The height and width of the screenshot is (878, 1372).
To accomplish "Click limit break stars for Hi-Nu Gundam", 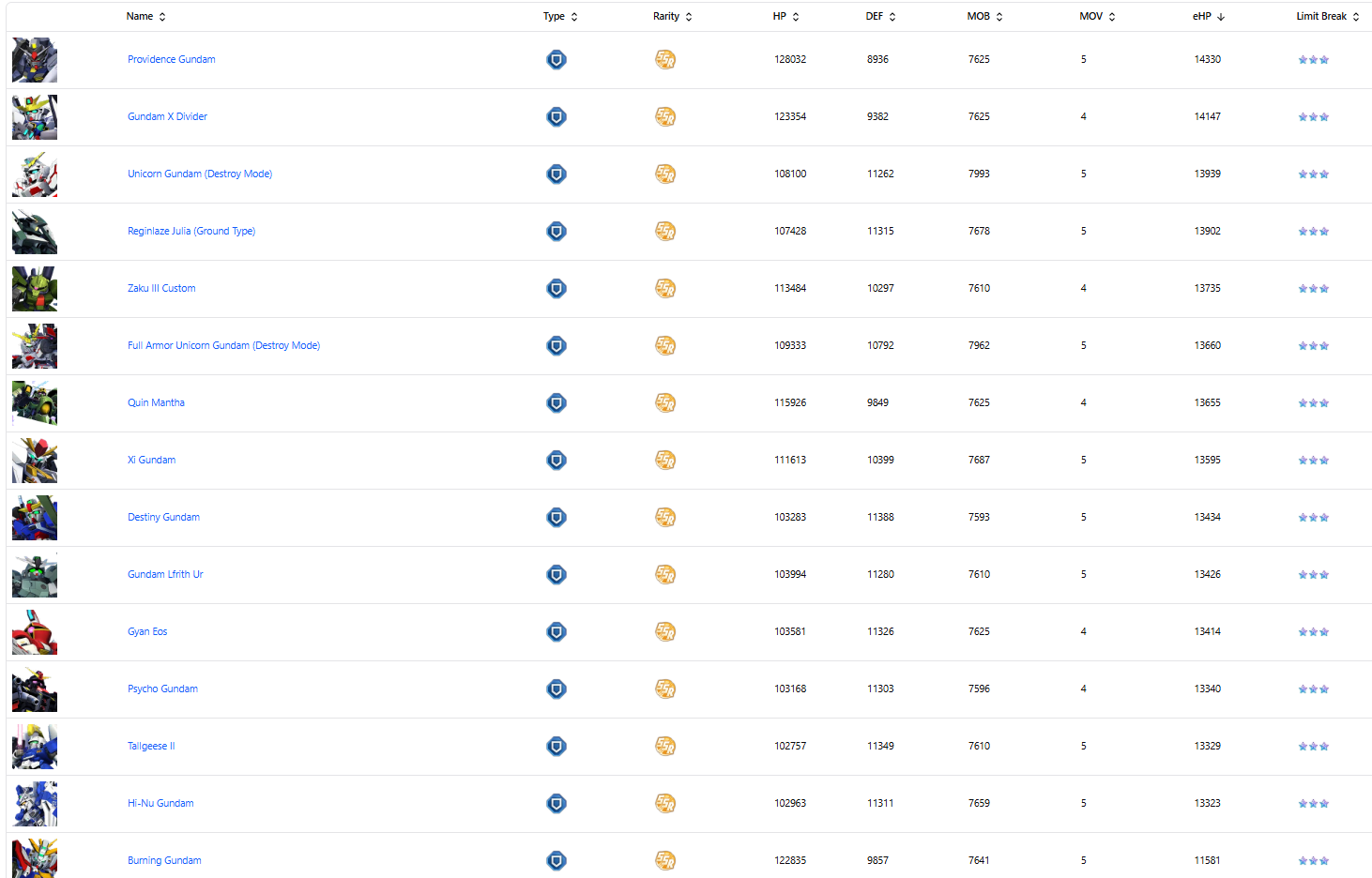I will pos(1313,804).
